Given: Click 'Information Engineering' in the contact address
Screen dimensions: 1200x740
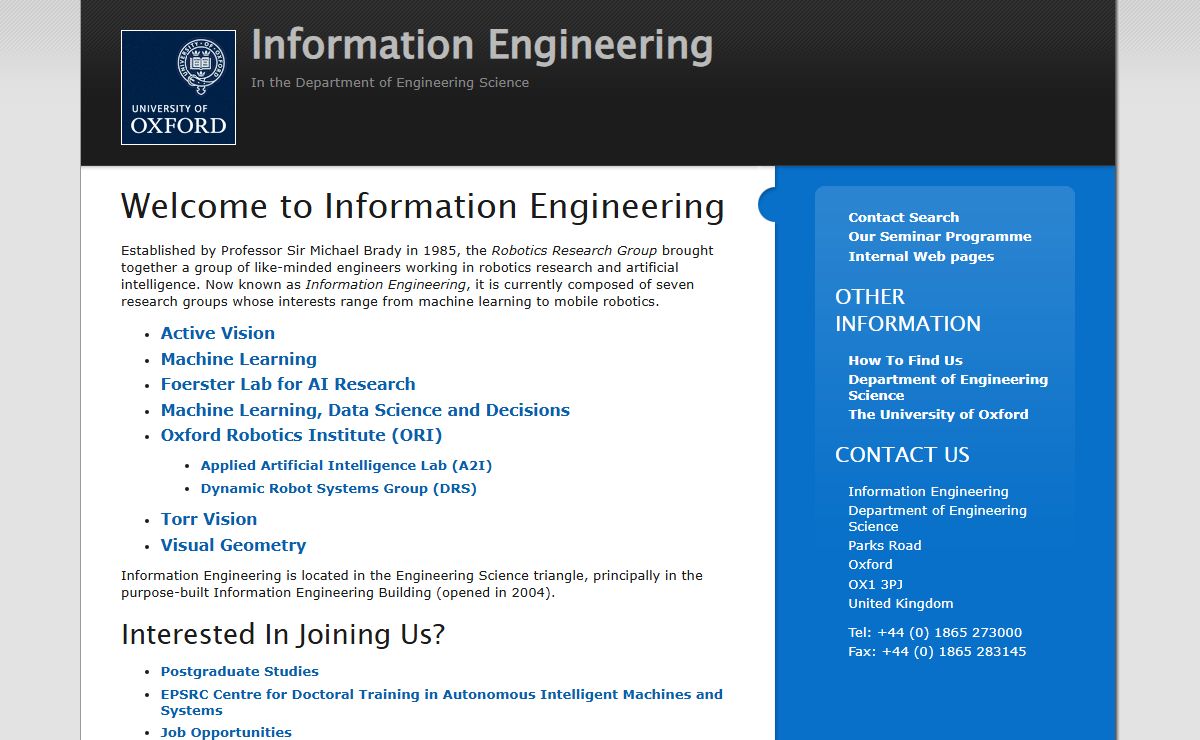Looking at the screenshot, I should point(929,491).
